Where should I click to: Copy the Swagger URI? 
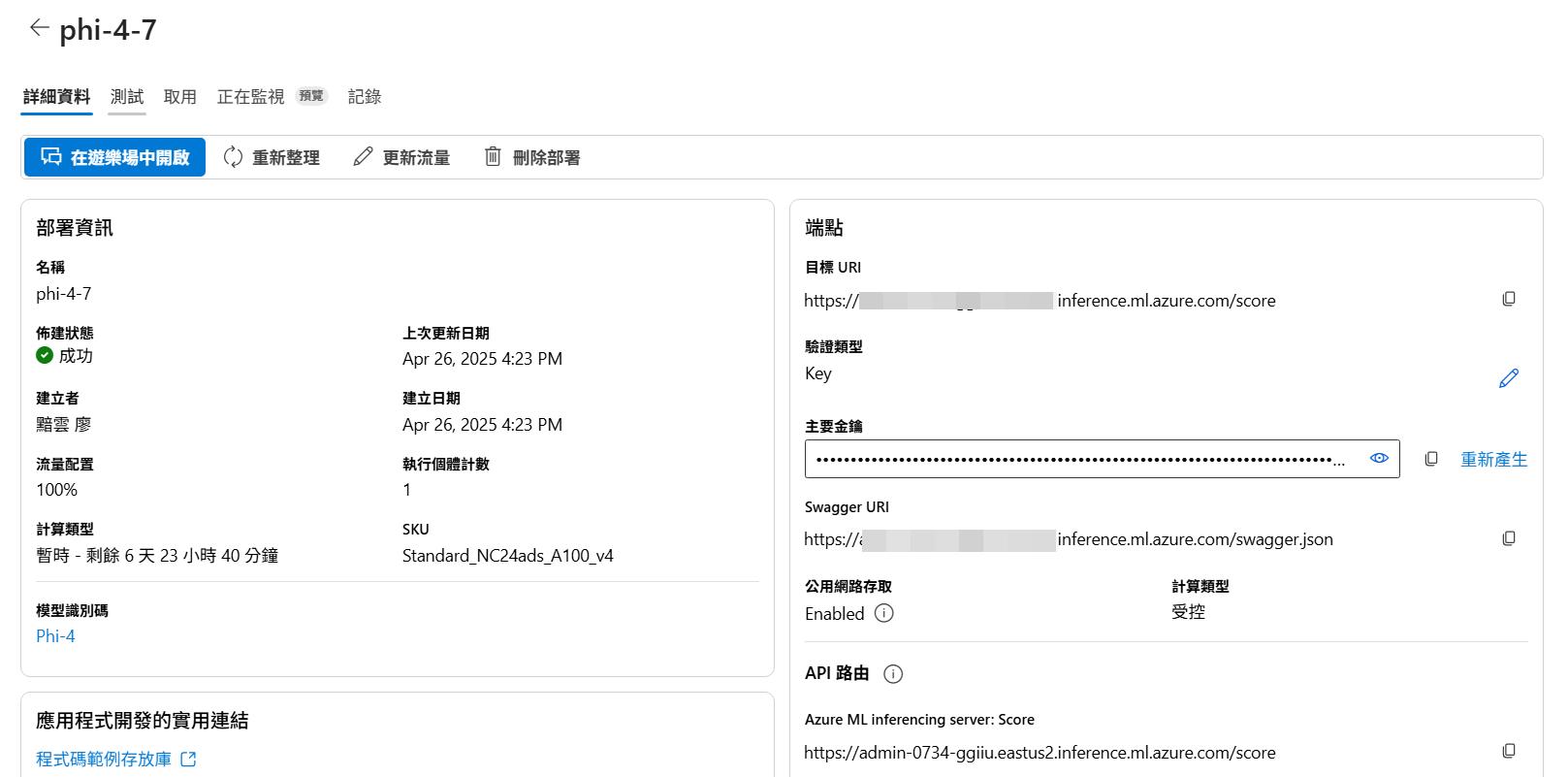(x=1509, y=538)
